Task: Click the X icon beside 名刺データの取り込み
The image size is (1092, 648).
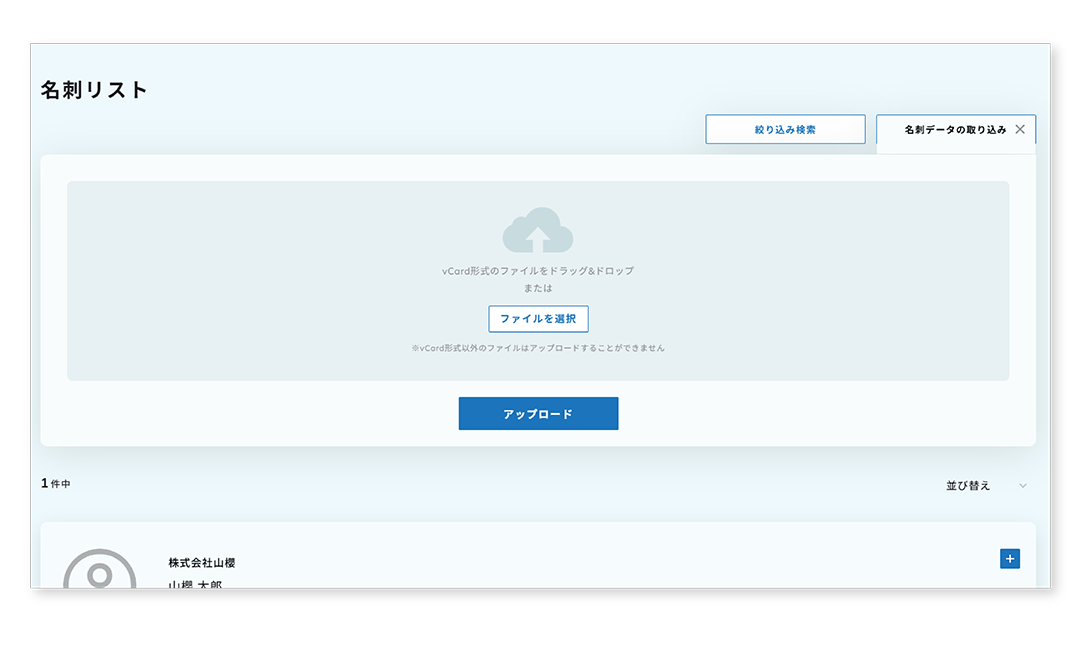Action: tap(1020, 128)
